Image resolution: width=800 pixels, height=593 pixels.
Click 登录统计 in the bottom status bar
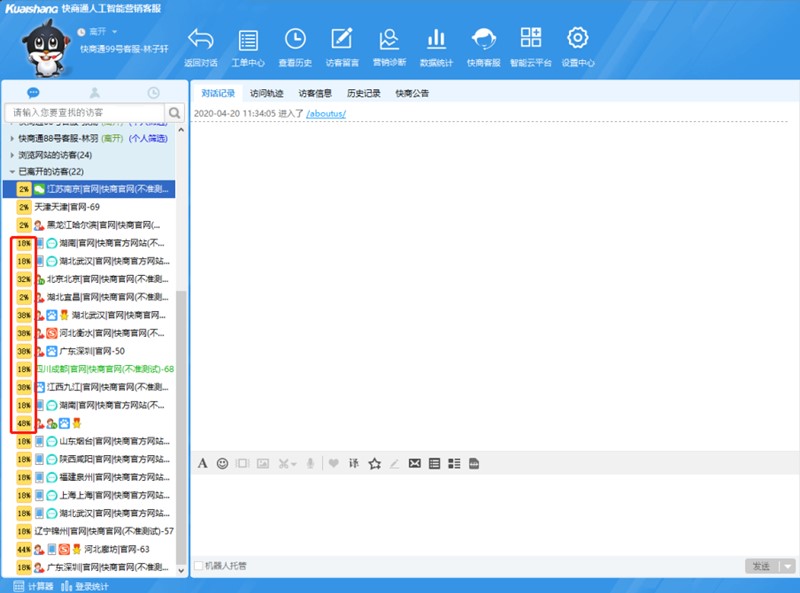pyautogui.click(x=91, y=586)
